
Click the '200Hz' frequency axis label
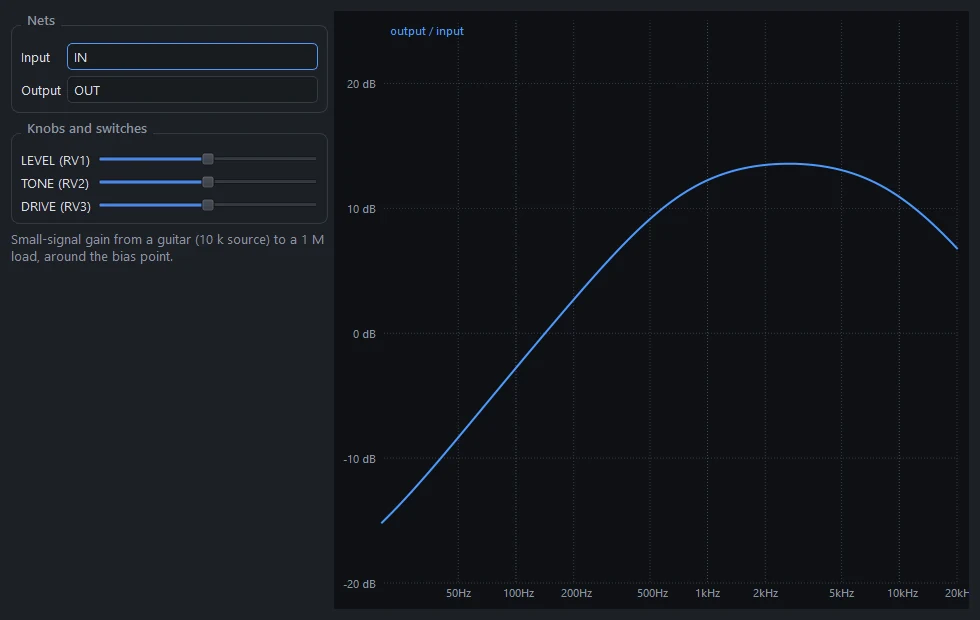point(576,593)
